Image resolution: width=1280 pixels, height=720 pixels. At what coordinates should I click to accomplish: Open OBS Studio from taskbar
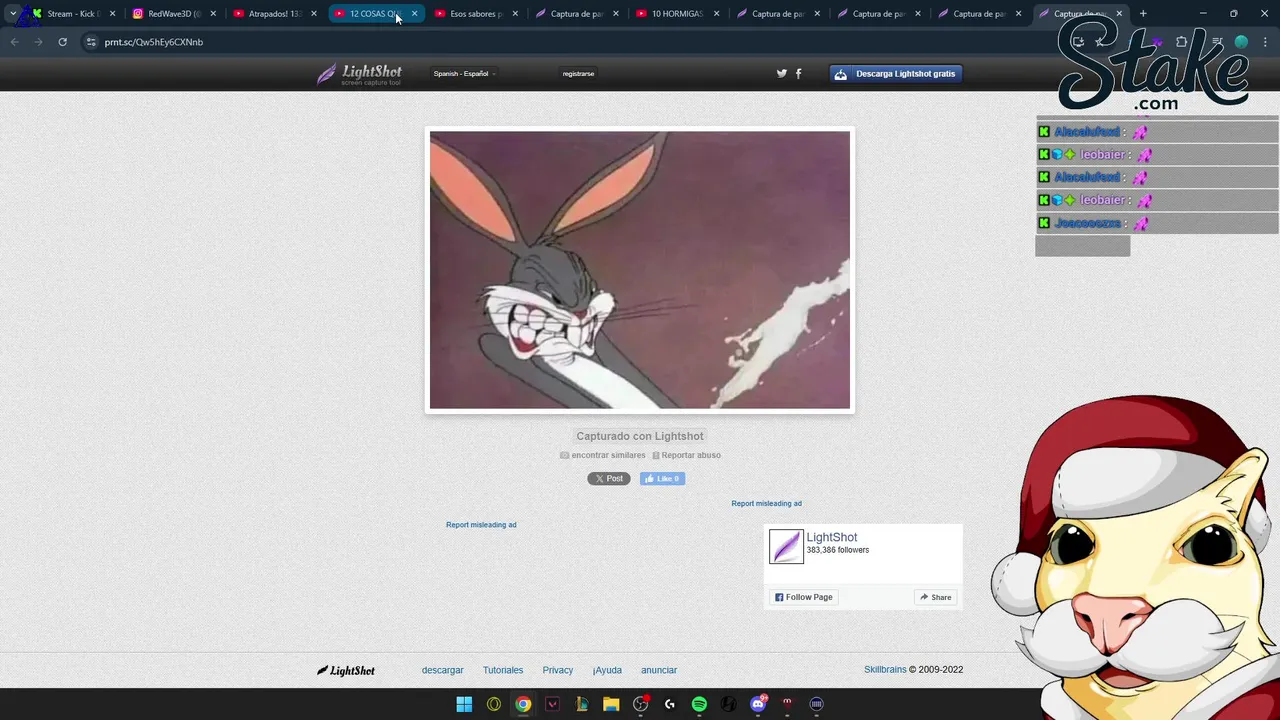[x=641, y=704]
